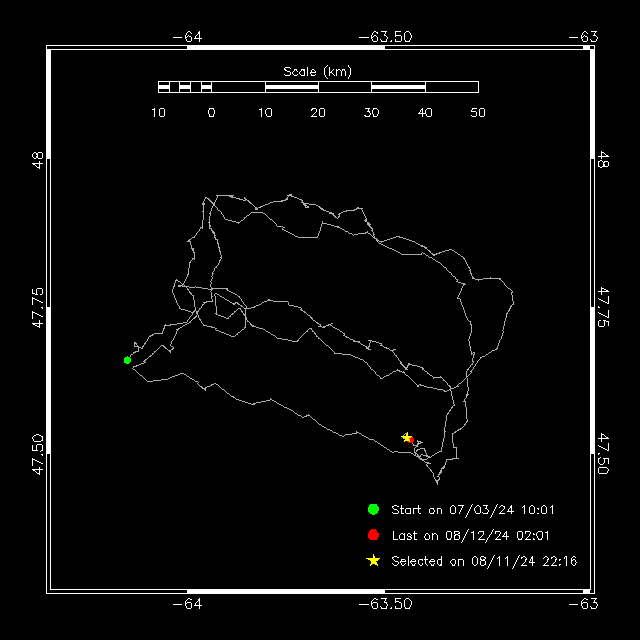Click the 0 mark label under the scale bar
The width and height of the screenshot is (640, 640).
(211, 113)
